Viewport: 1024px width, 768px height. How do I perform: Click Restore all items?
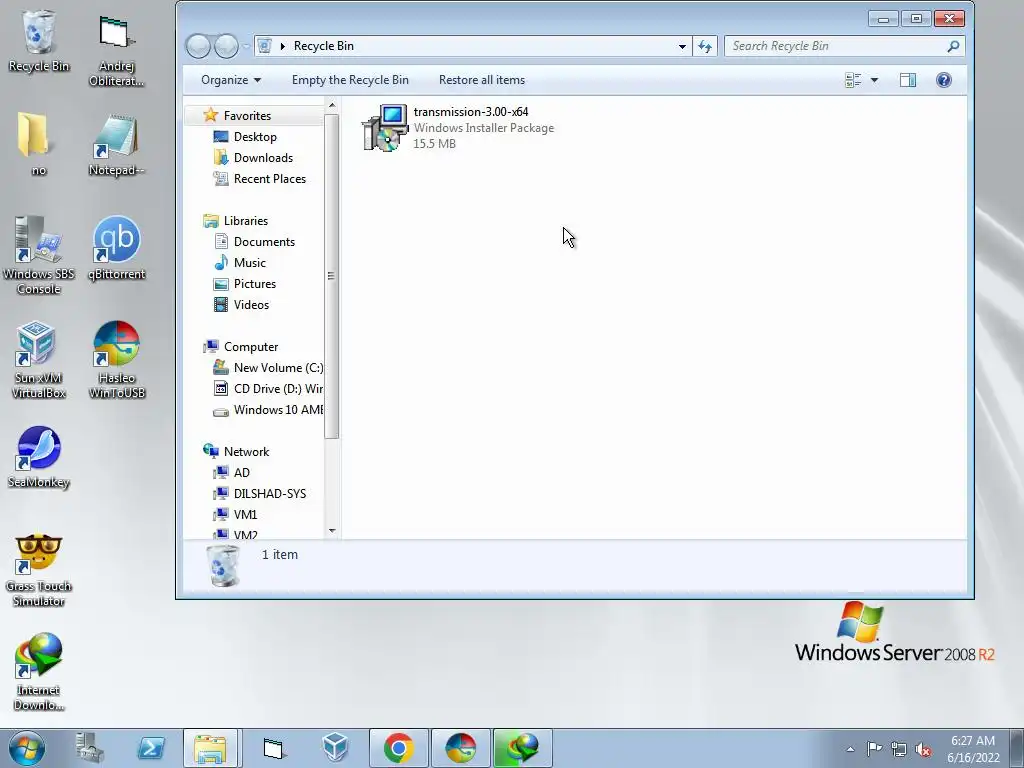click(482, 80)
